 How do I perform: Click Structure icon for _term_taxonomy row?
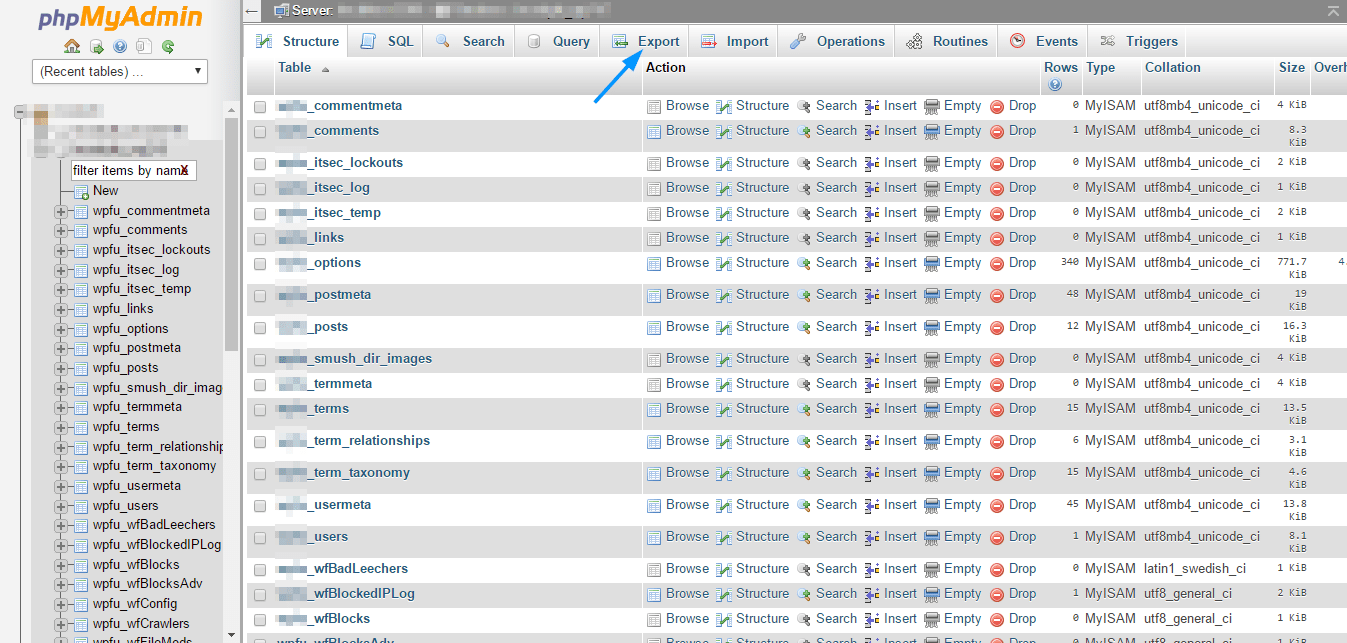724,473
